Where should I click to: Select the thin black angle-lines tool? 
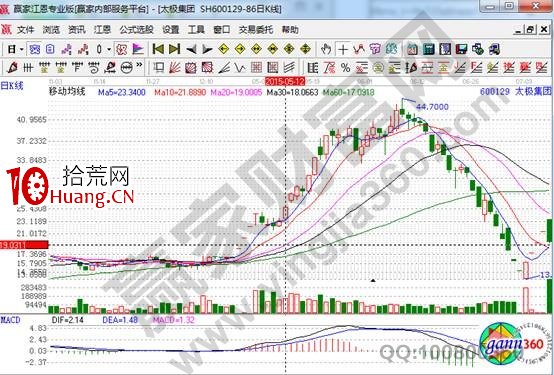(x=224, y=67)
